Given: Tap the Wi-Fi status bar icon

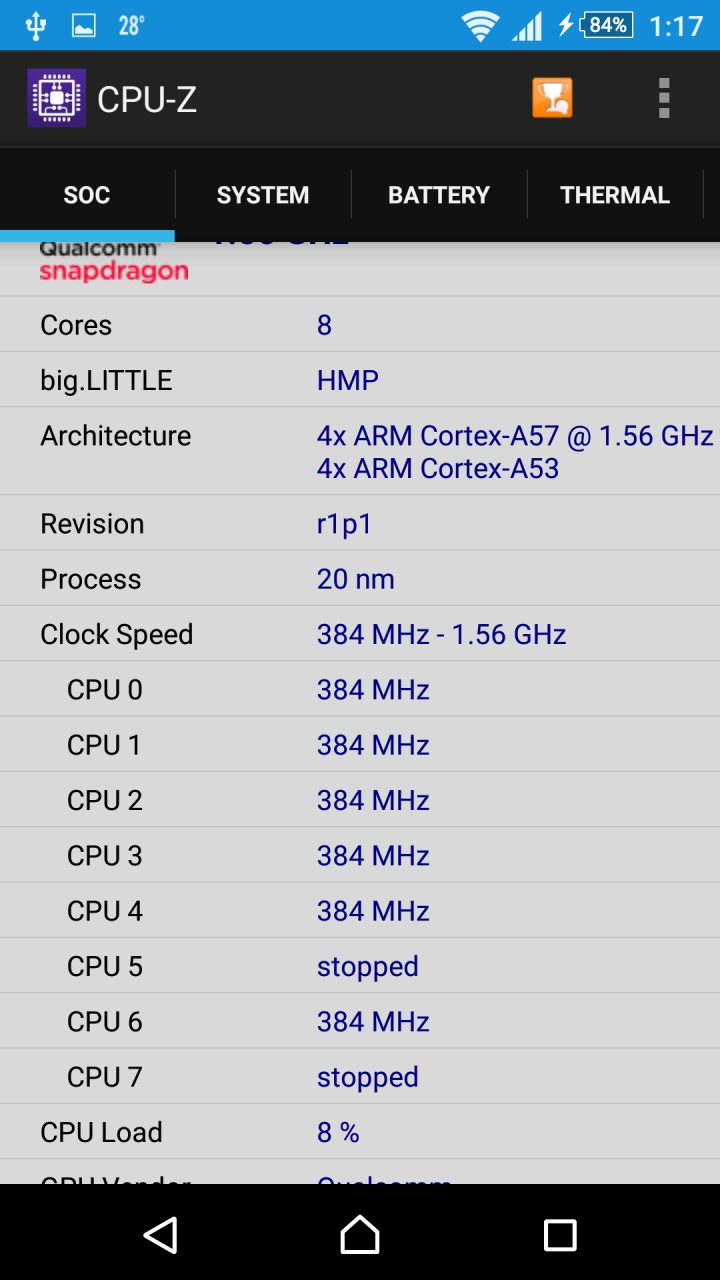Looking at the screenshot, I should [x=480, y=25].
